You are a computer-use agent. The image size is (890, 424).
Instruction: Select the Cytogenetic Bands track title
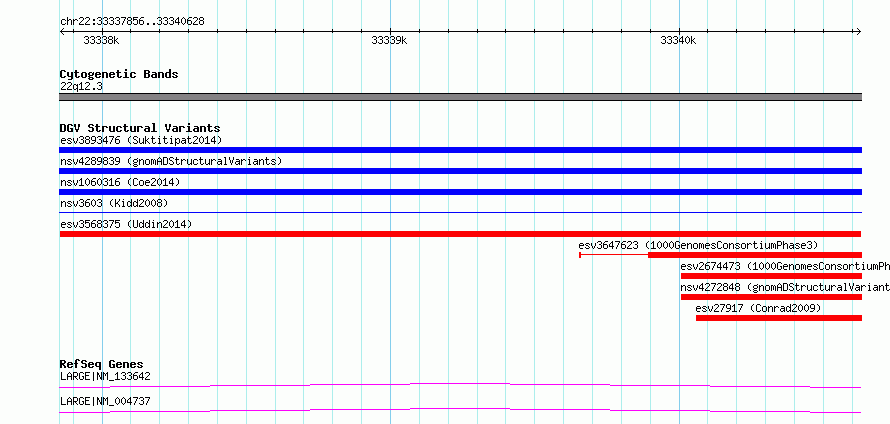pos(119,74)
